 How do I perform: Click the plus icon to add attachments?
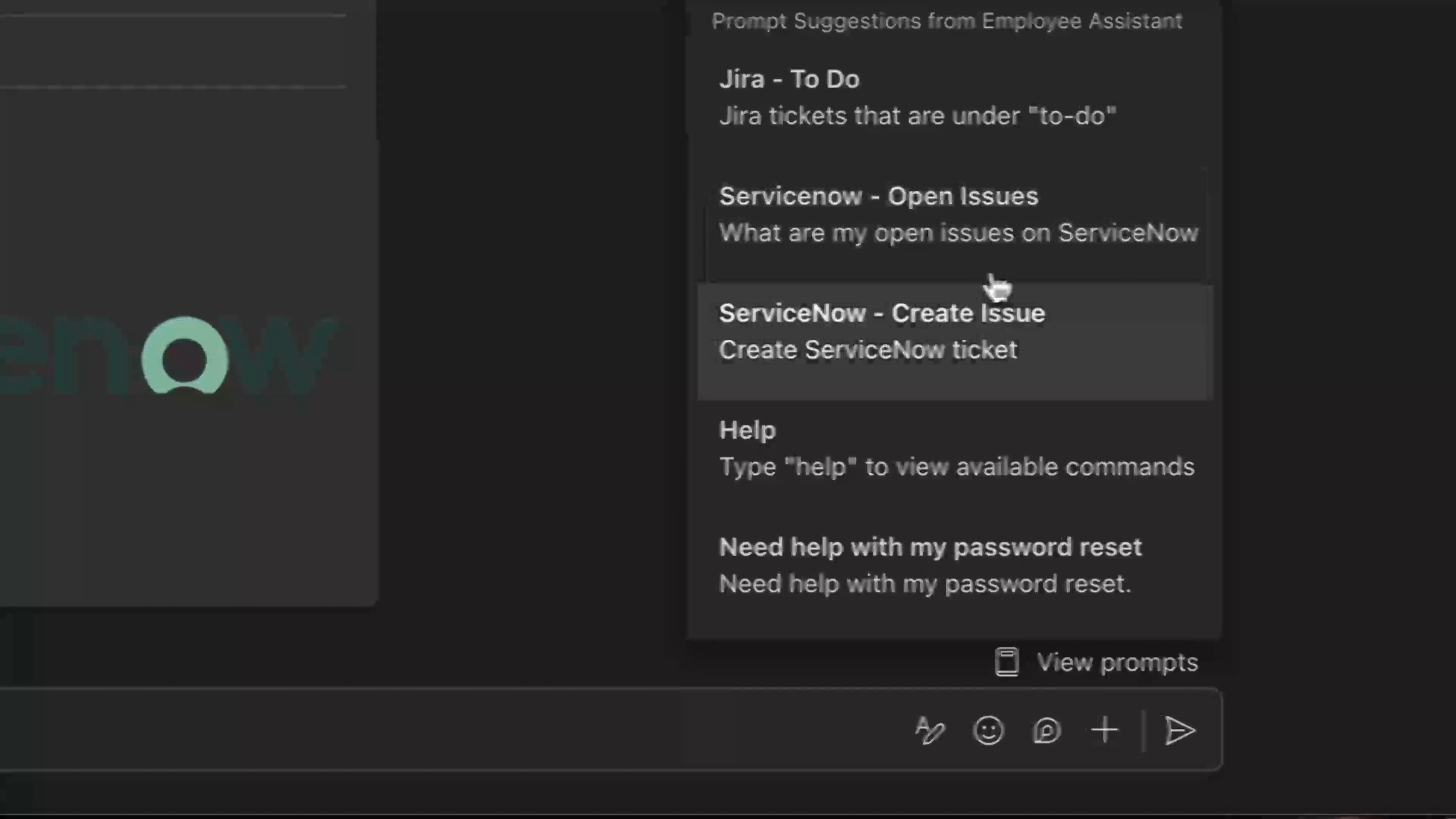[1104, 730]
